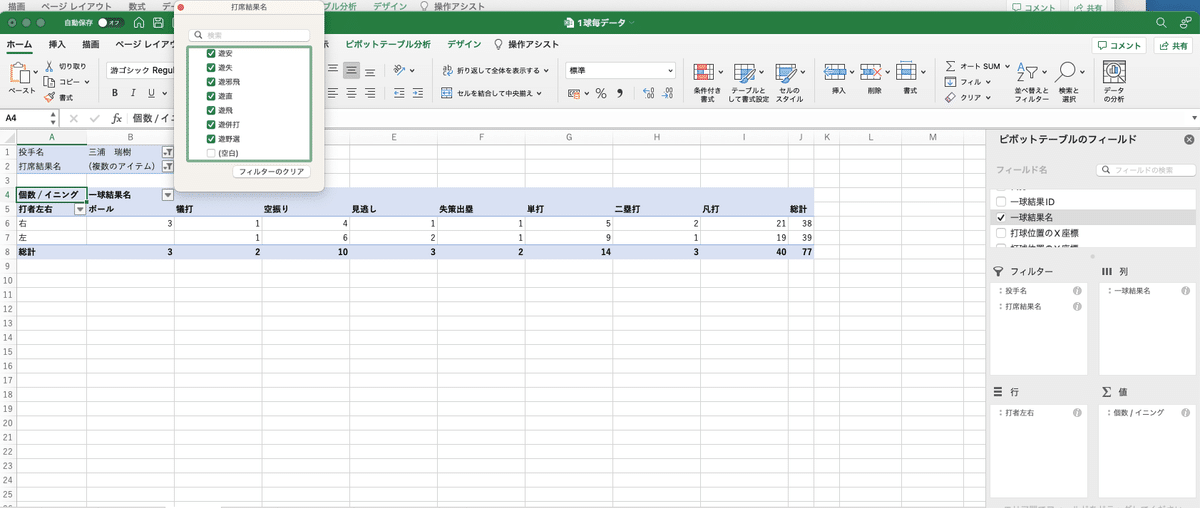The image size is (1200, 508).
Task: Click the コメント button
Action: click(1118, 45)
